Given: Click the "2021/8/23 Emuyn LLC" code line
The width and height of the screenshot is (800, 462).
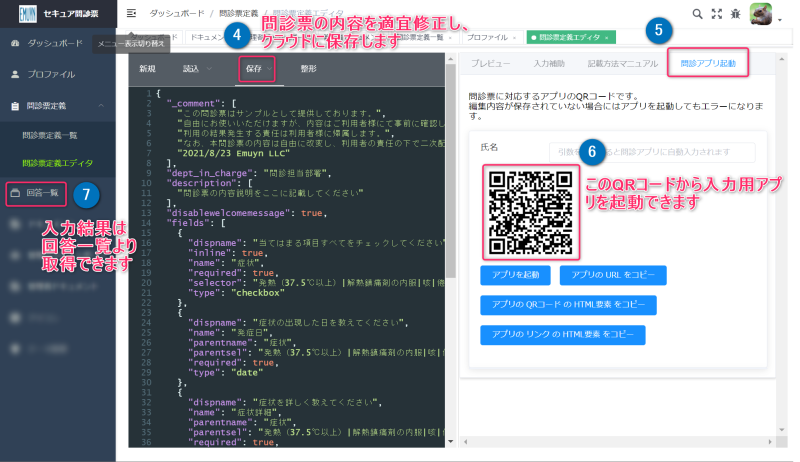Looking at the screenshot, I should [234, 153].
